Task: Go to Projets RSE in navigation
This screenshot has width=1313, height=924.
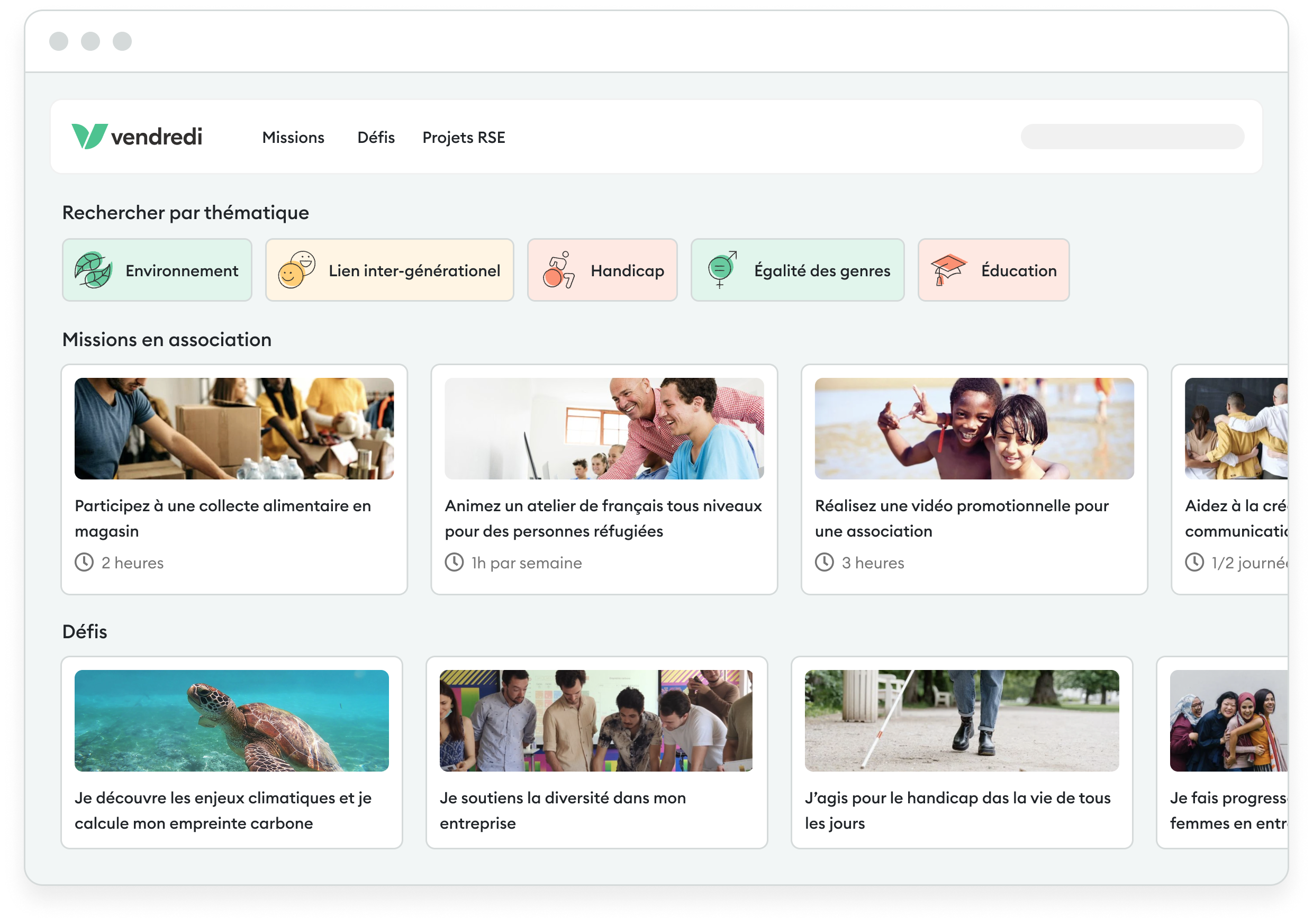Action: [464, 138]
